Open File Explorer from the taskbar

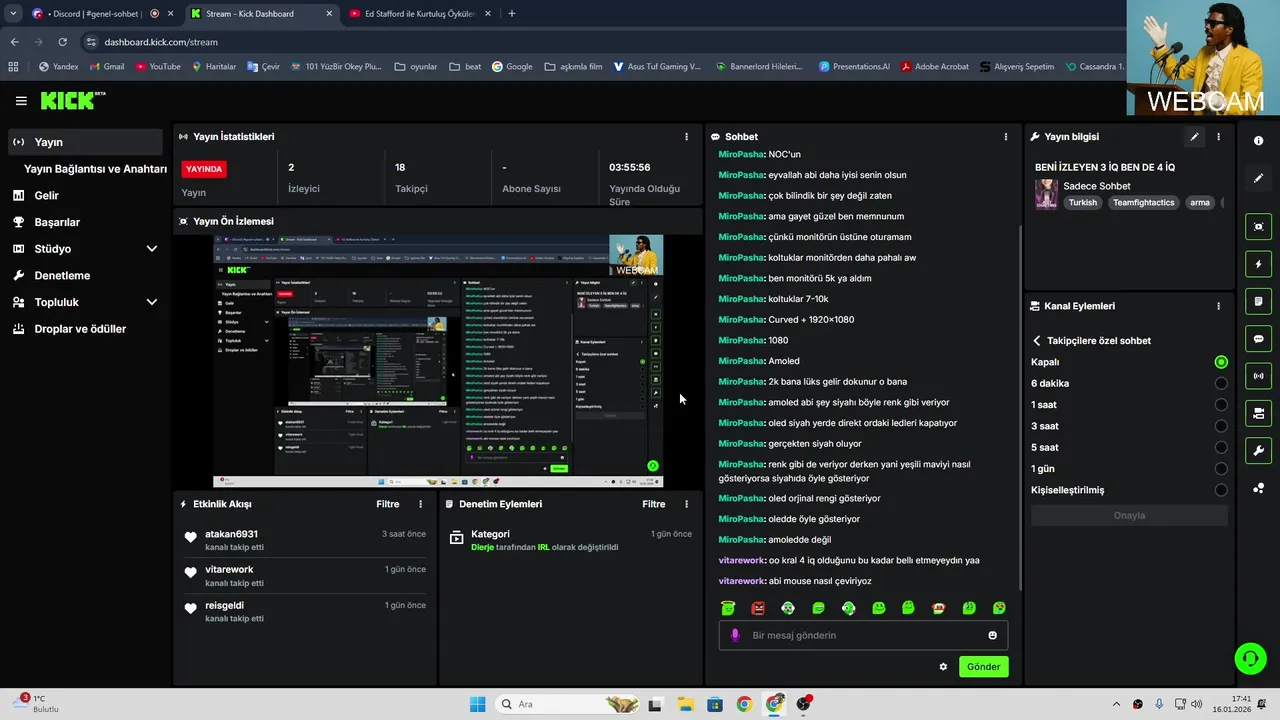685,704
